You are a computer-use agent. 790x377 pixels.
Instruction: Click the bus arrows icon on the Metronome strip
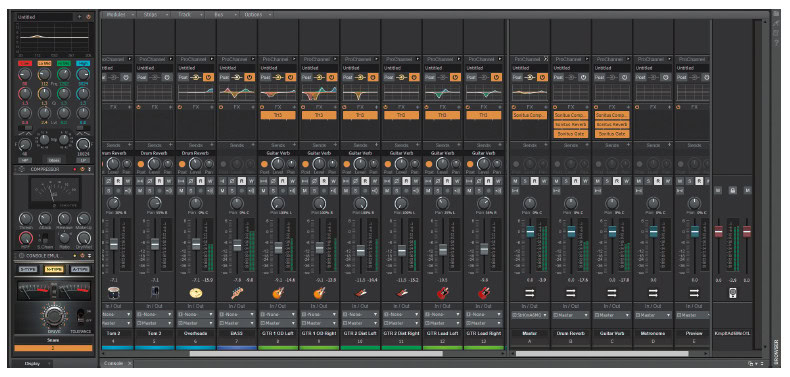pos(653,292)
